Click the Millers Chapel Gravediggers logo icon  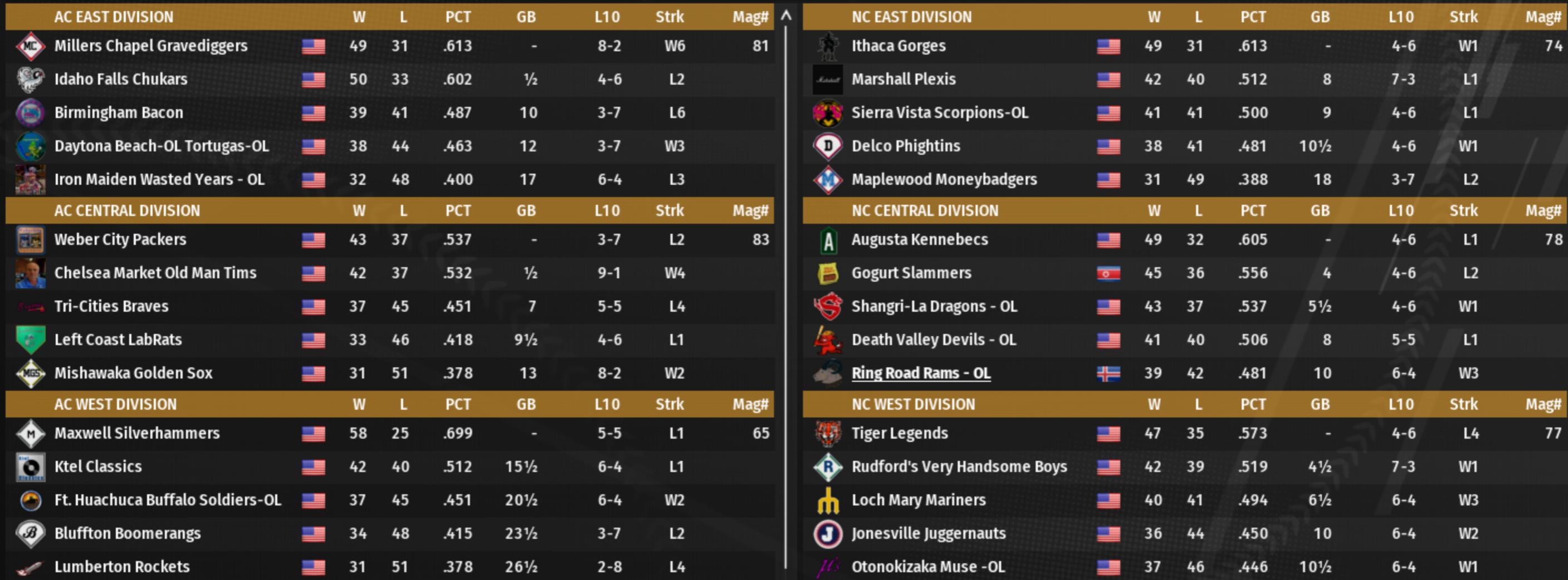30,46
